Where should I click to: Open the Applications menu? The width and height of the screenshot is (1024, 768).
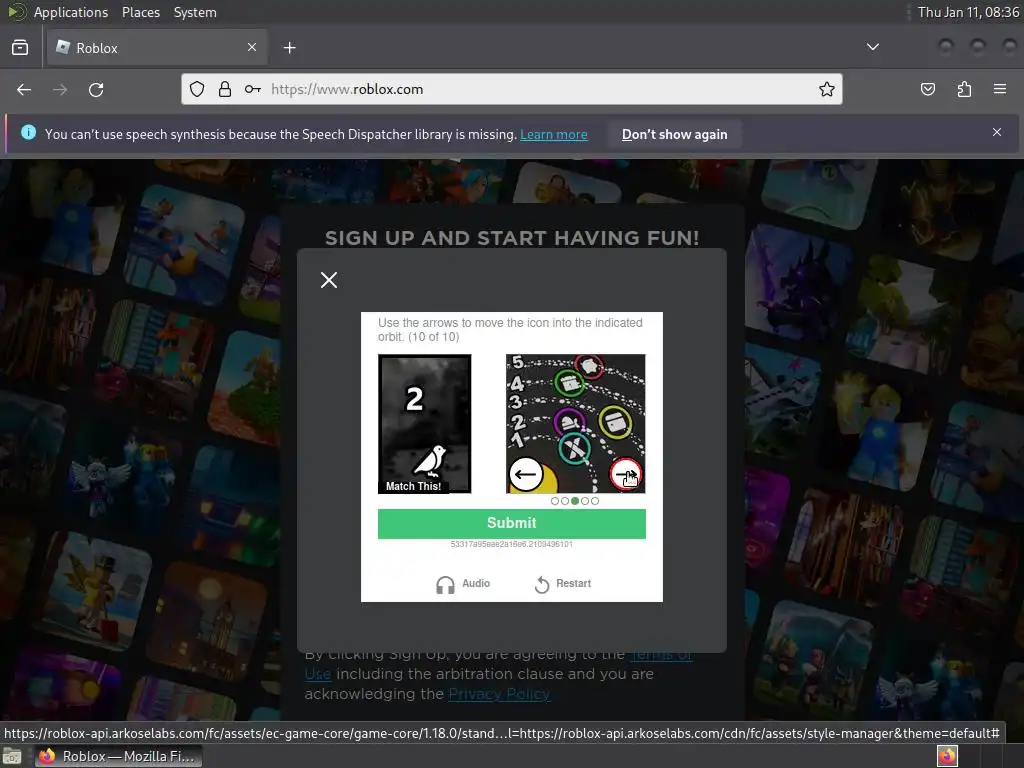pyautogui.click(x=71, y=12)
